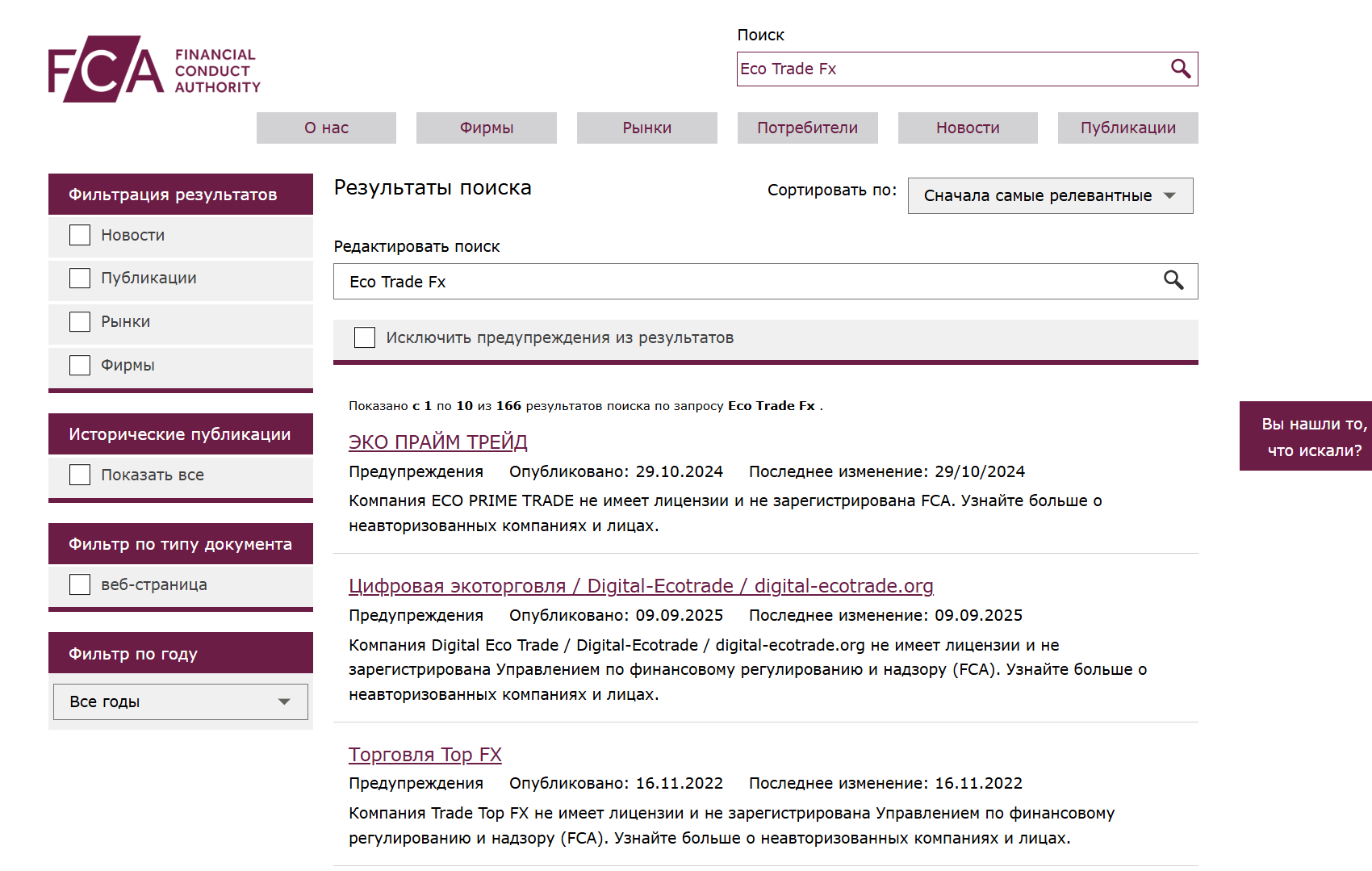Check the Фирмы filter checkbox
This screenshot has width=1372, height=871.
pos(80,366)
